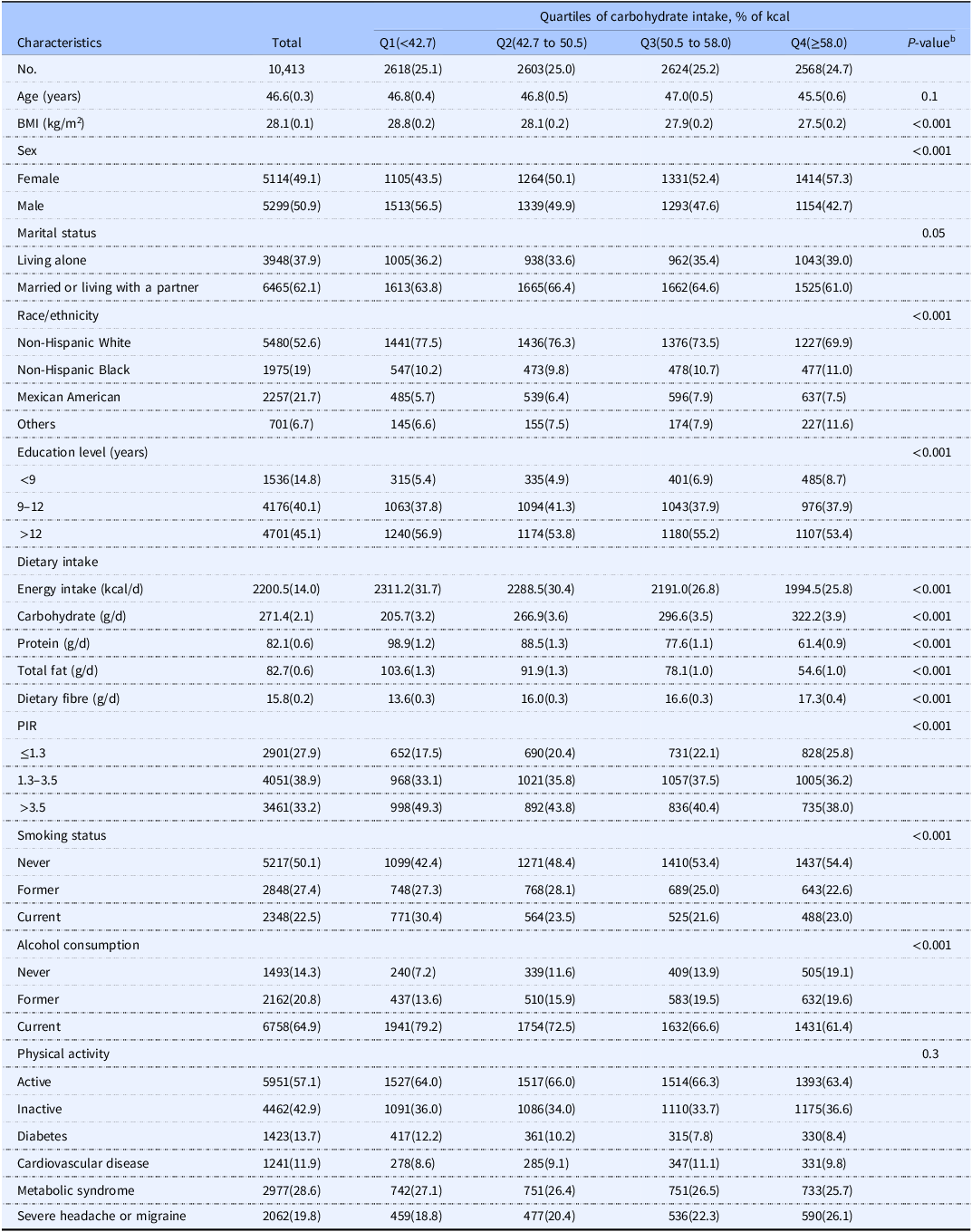Select the BMI (kg/m2) row label
The height and width of the screenshot is (1232, 972).
coord(56,123)
